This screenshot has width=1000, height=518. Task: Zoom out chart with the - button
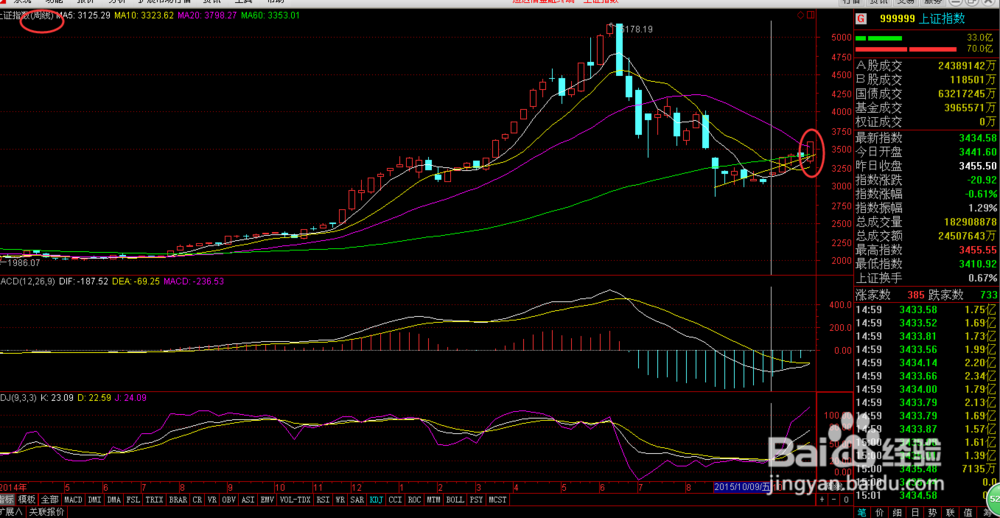pyautogui.click(x=834, y=500)
